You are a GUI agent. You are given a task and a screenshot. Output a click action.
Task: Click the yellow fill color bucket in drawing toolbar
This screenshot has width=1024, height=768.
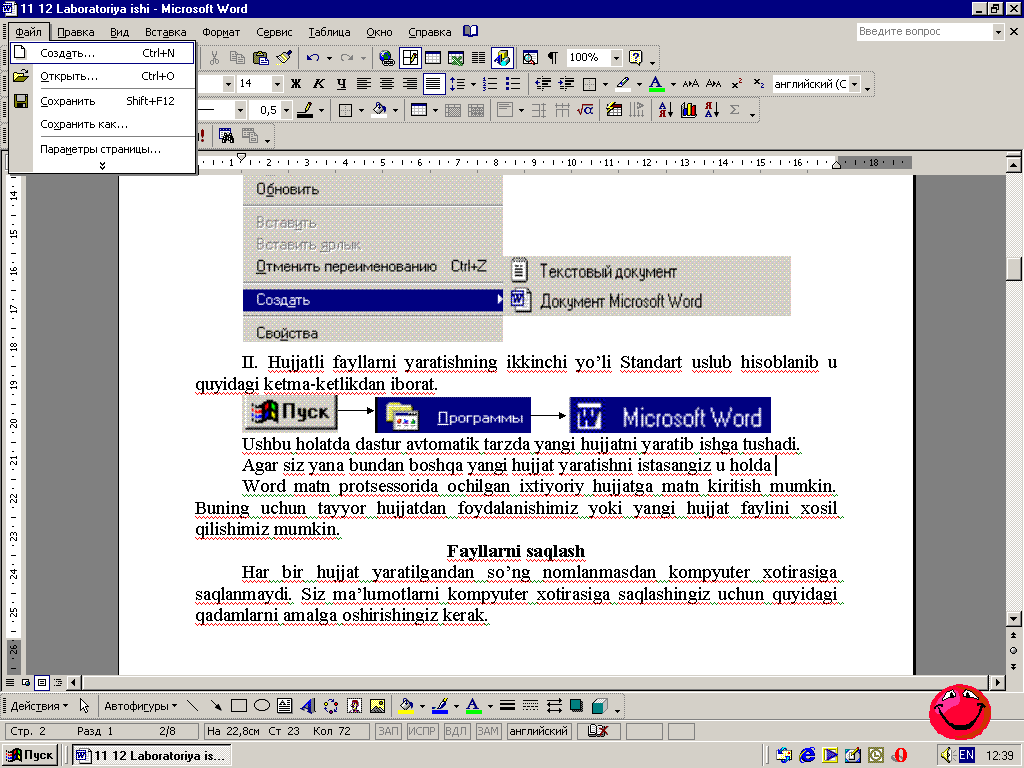tap(406, 706)
